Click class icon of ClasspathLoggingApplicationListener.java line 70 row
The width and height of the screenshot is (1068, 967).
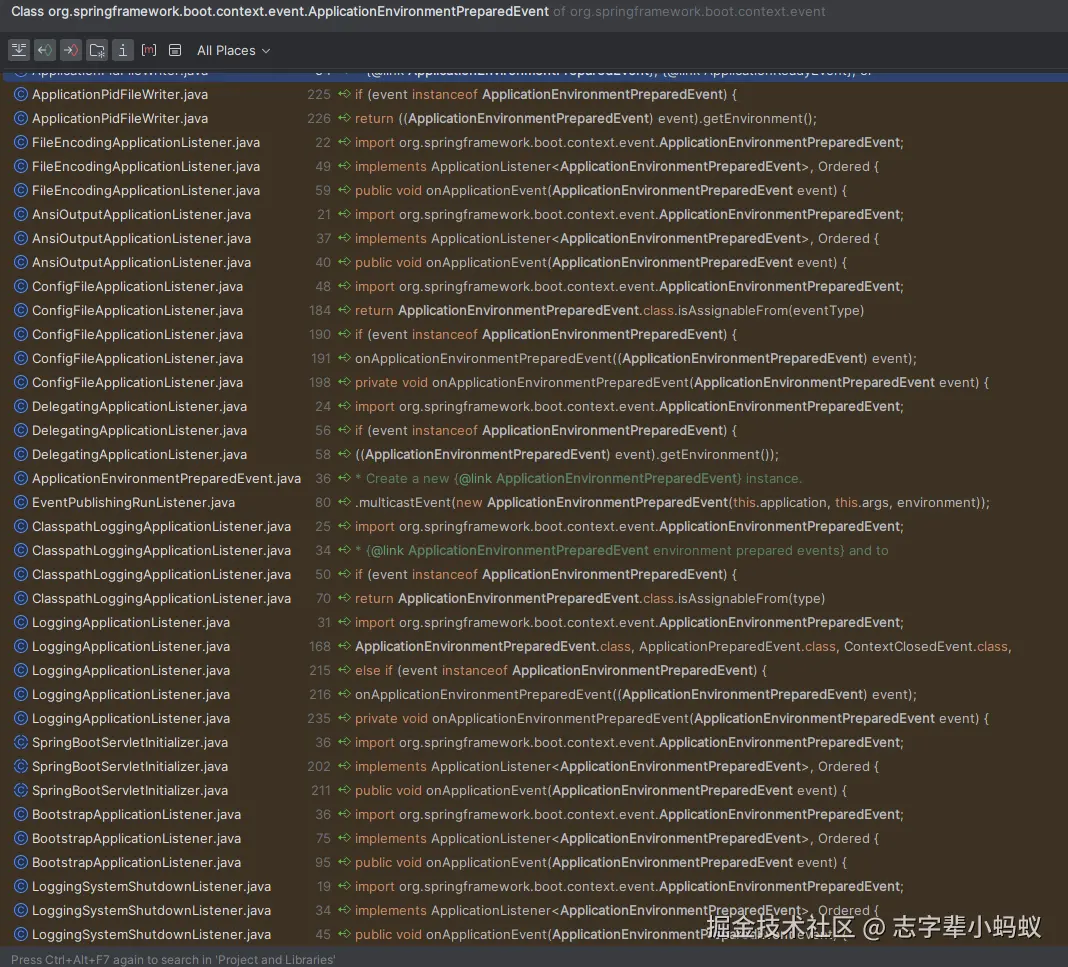(21, 599)
